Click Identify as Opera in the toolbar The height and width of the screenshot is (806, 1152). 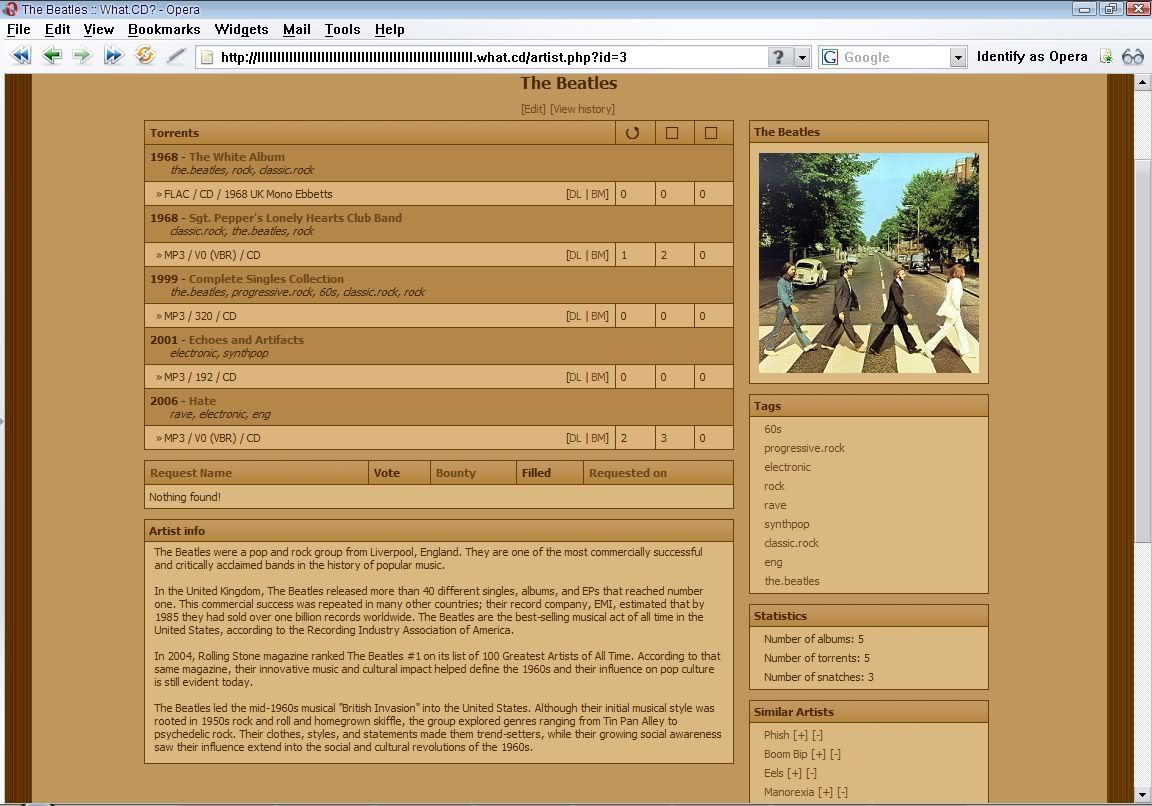[1032, 57]
